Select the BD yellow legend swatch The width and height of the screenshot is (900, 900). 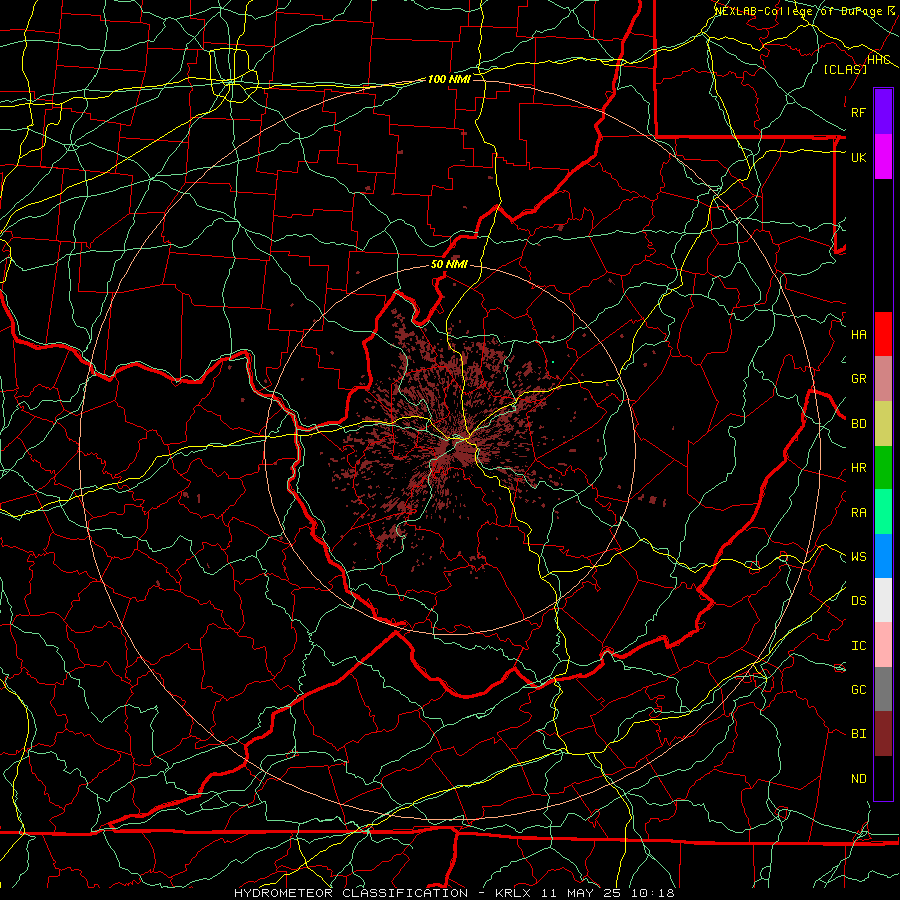tap(883, 423)
